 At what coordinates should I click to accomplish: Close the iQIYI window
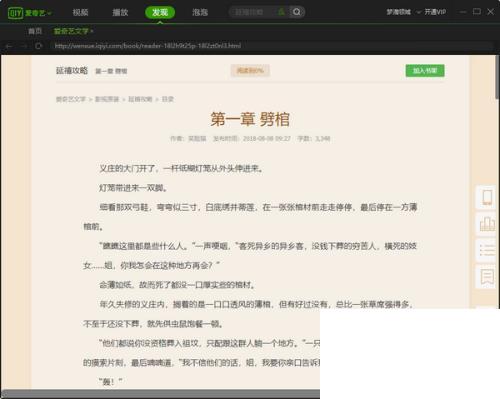pos(491,12)
